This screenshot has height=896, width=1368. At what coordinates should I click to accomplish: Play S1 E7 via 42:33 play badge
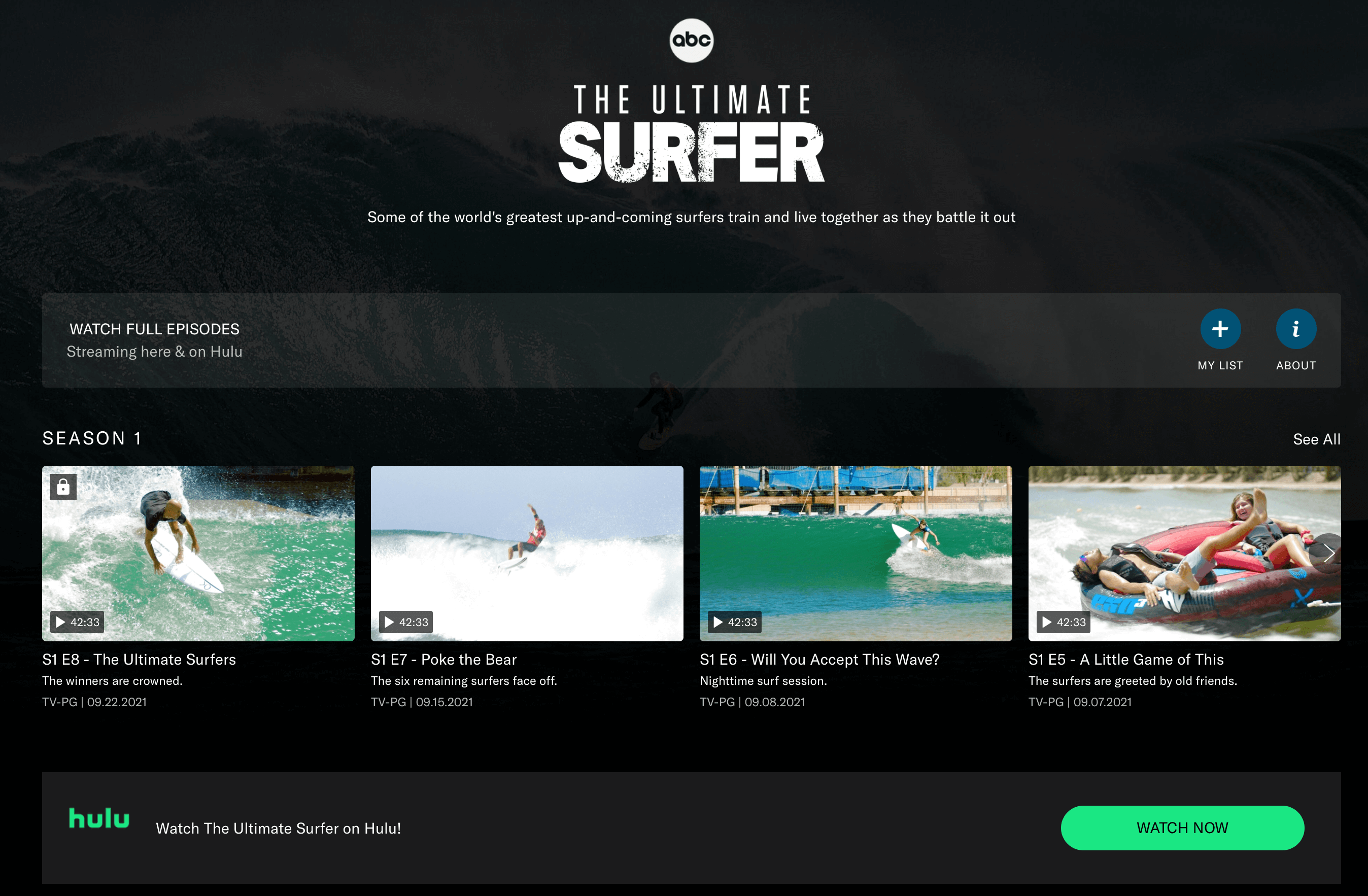[406, 622]
